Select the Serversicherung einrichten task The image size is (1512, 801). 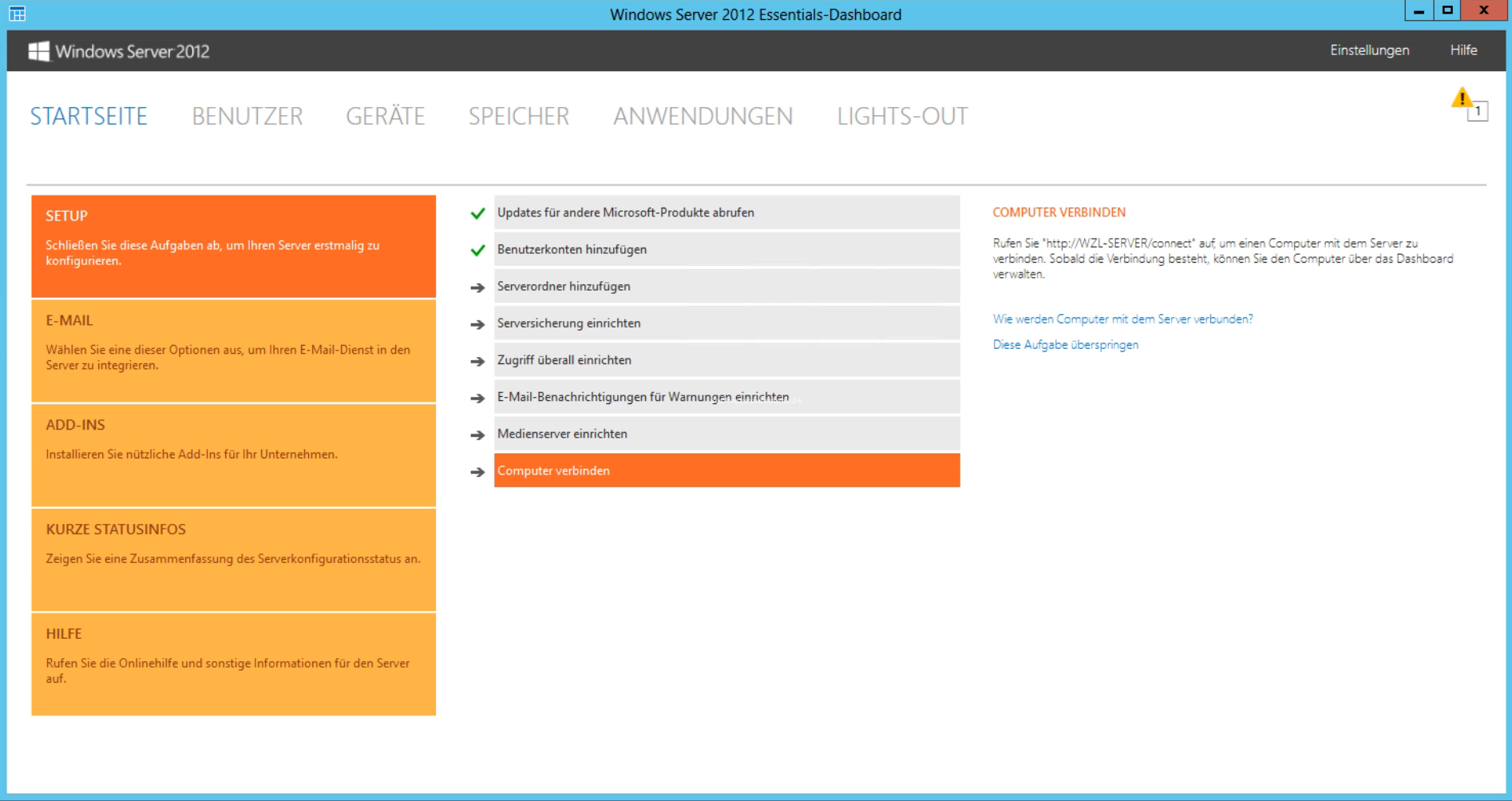point(726,323)
